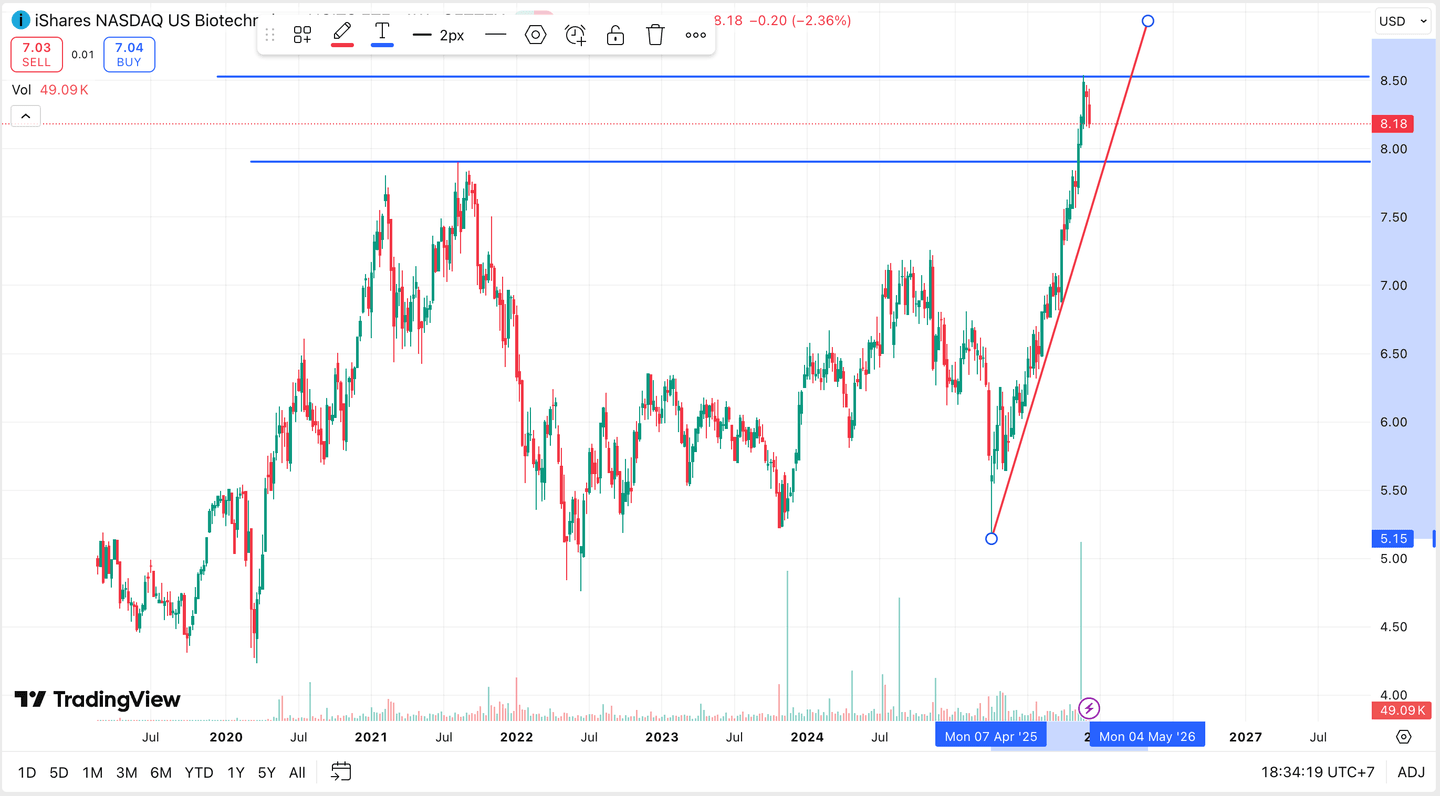Select the 1Y time range

[x=236, y=772]
